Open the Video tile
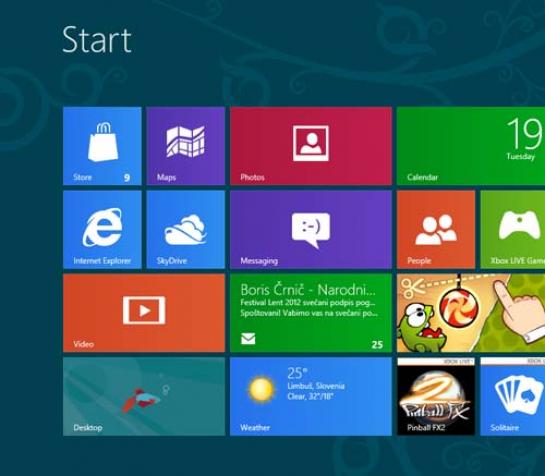Screen dimensions: 545x476 (144, 313)
